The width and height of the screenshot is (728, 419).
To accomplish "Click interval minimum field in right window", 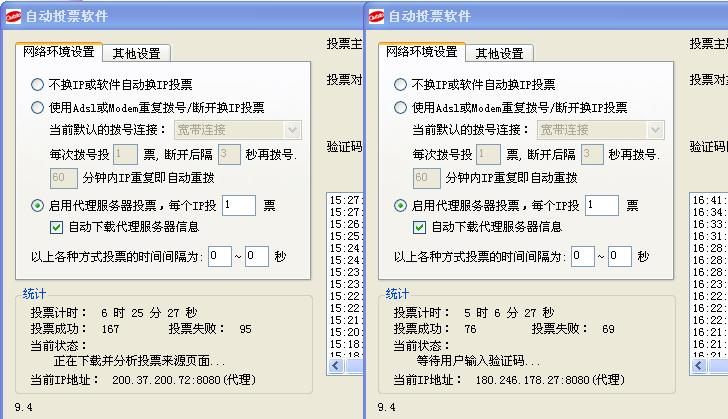I will [583, 256].
